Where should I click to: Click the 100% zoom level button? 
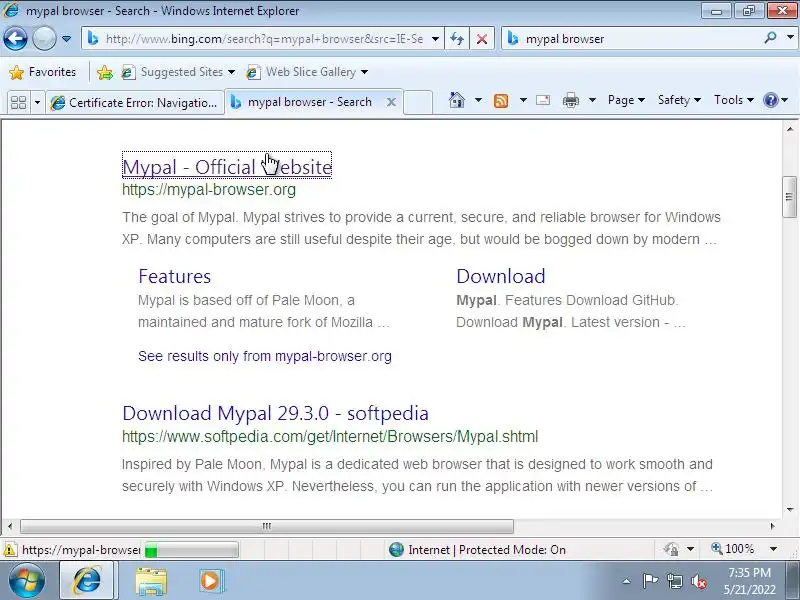click(733, 549)
